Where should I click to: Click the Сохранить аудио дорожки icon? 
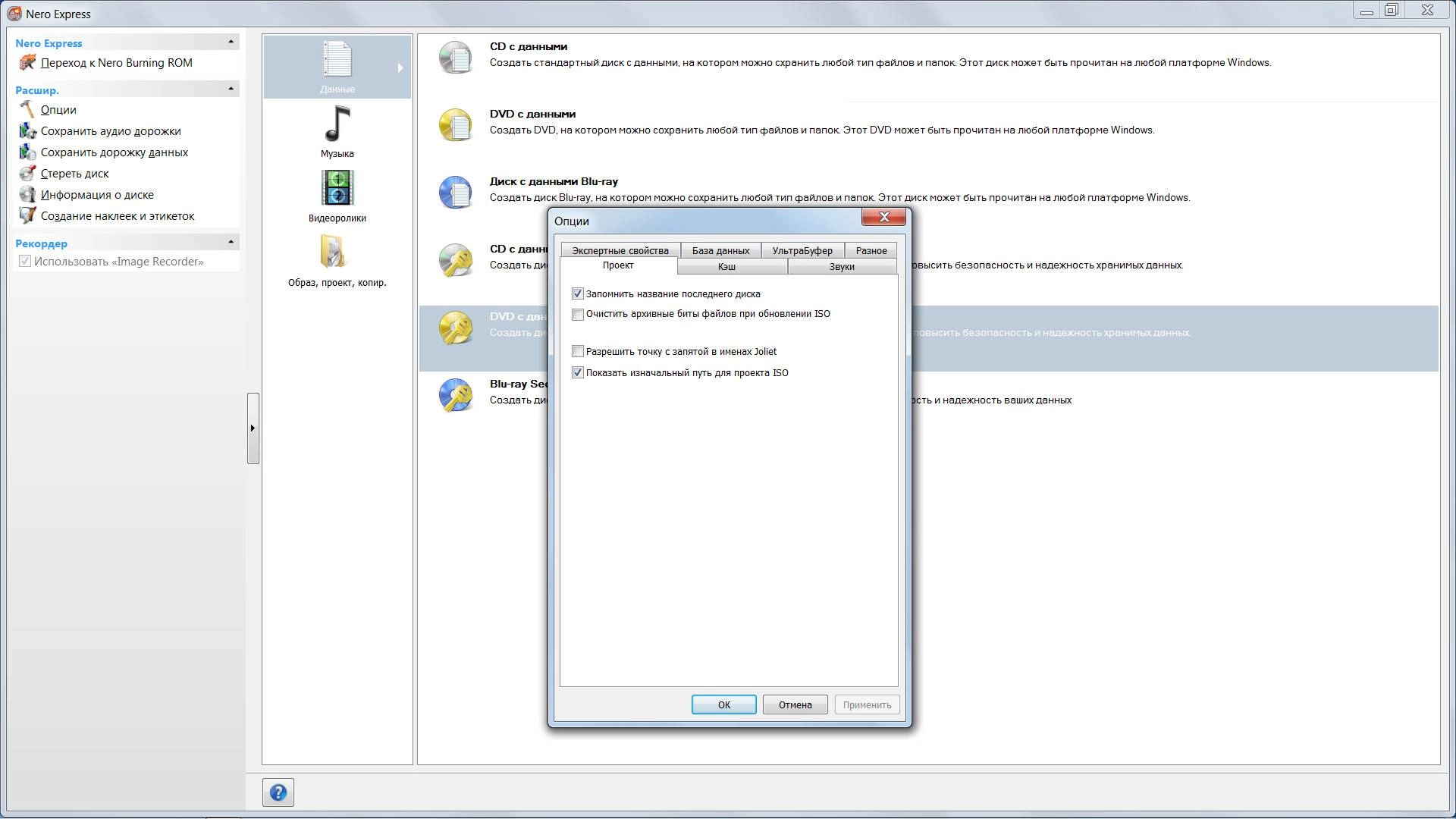27,131
